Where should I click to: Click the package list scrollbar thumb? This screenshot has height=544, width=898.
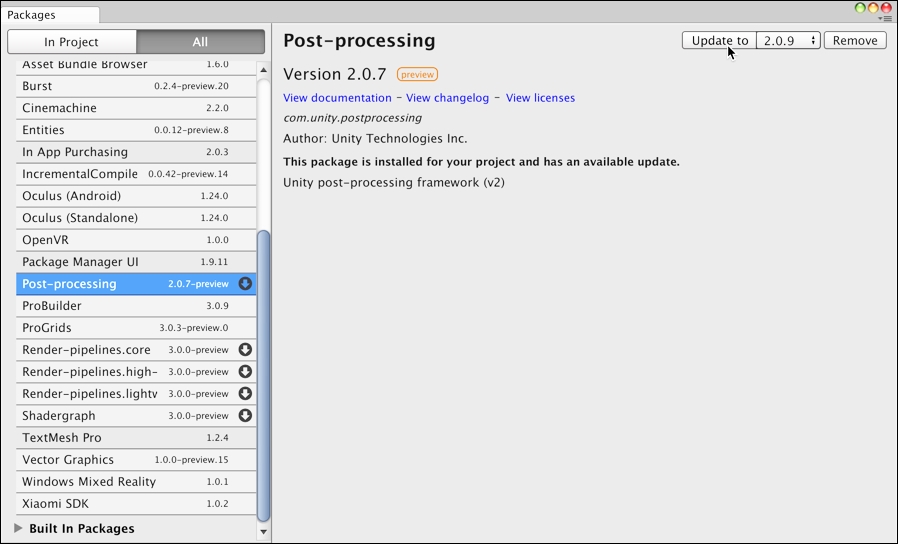point(263,376)
